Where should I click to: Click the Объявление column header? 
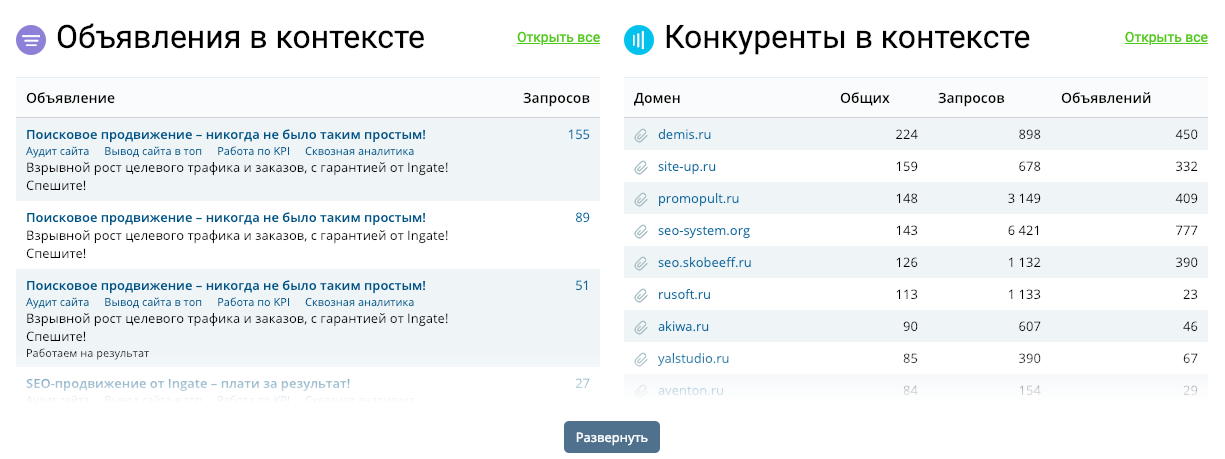70,98
